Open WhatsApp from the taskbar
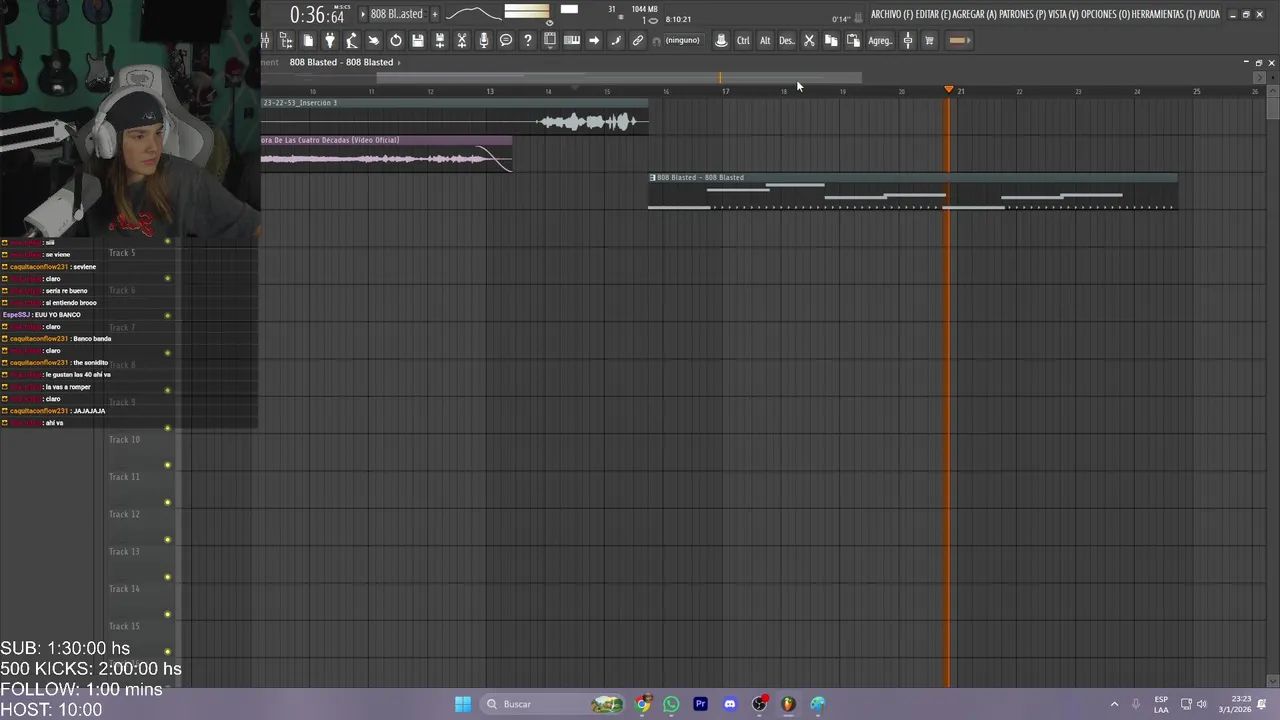This screenshot has height=720, width=1280. (671, 704)
